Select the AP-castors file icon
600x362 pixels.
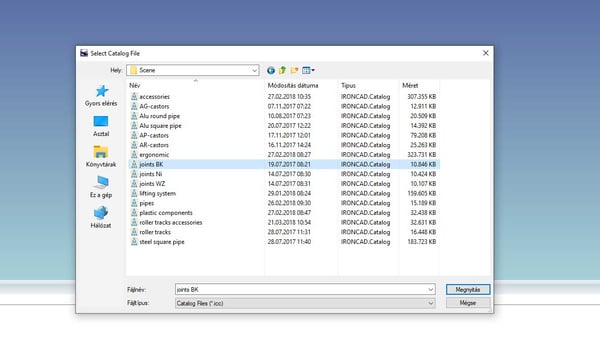point(134,135)
